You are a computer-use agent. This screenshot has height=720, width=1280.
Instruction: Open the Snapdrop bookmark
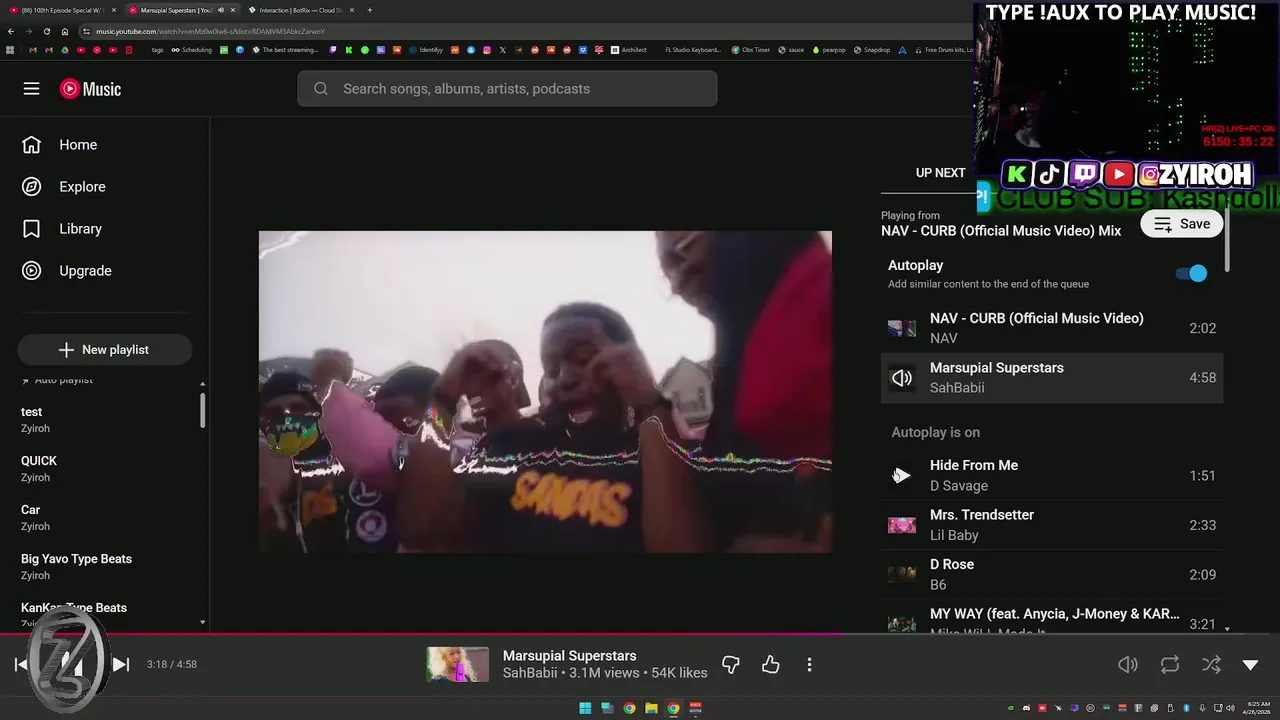[x=872, y=50]
